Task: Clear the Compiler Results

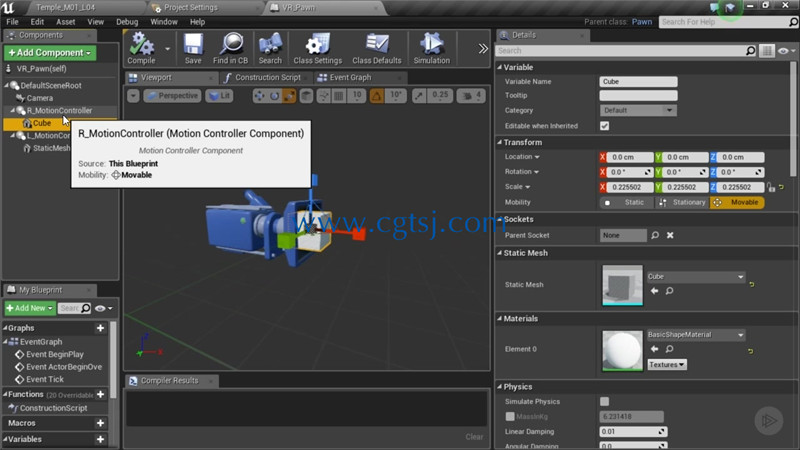Action: click(x=474, y=437)
